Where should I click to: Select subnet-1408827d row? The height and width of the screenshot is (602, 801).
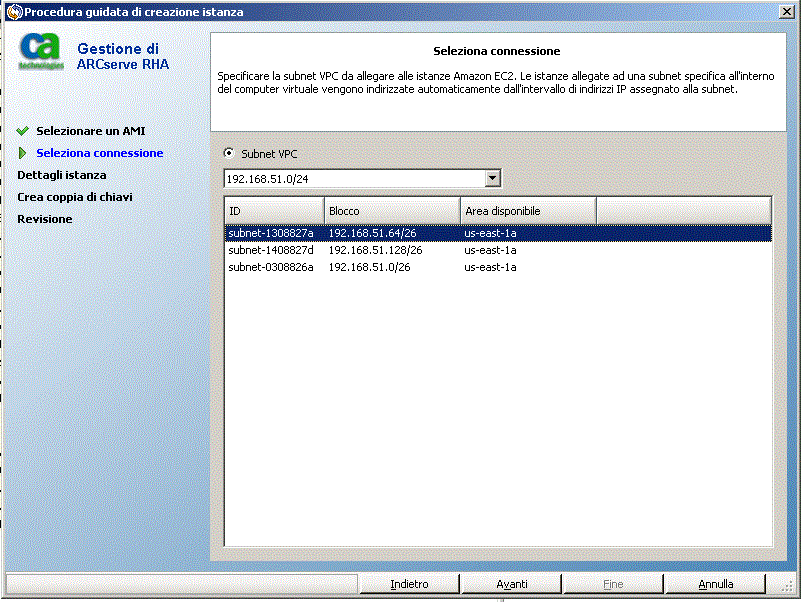[270, 250]
